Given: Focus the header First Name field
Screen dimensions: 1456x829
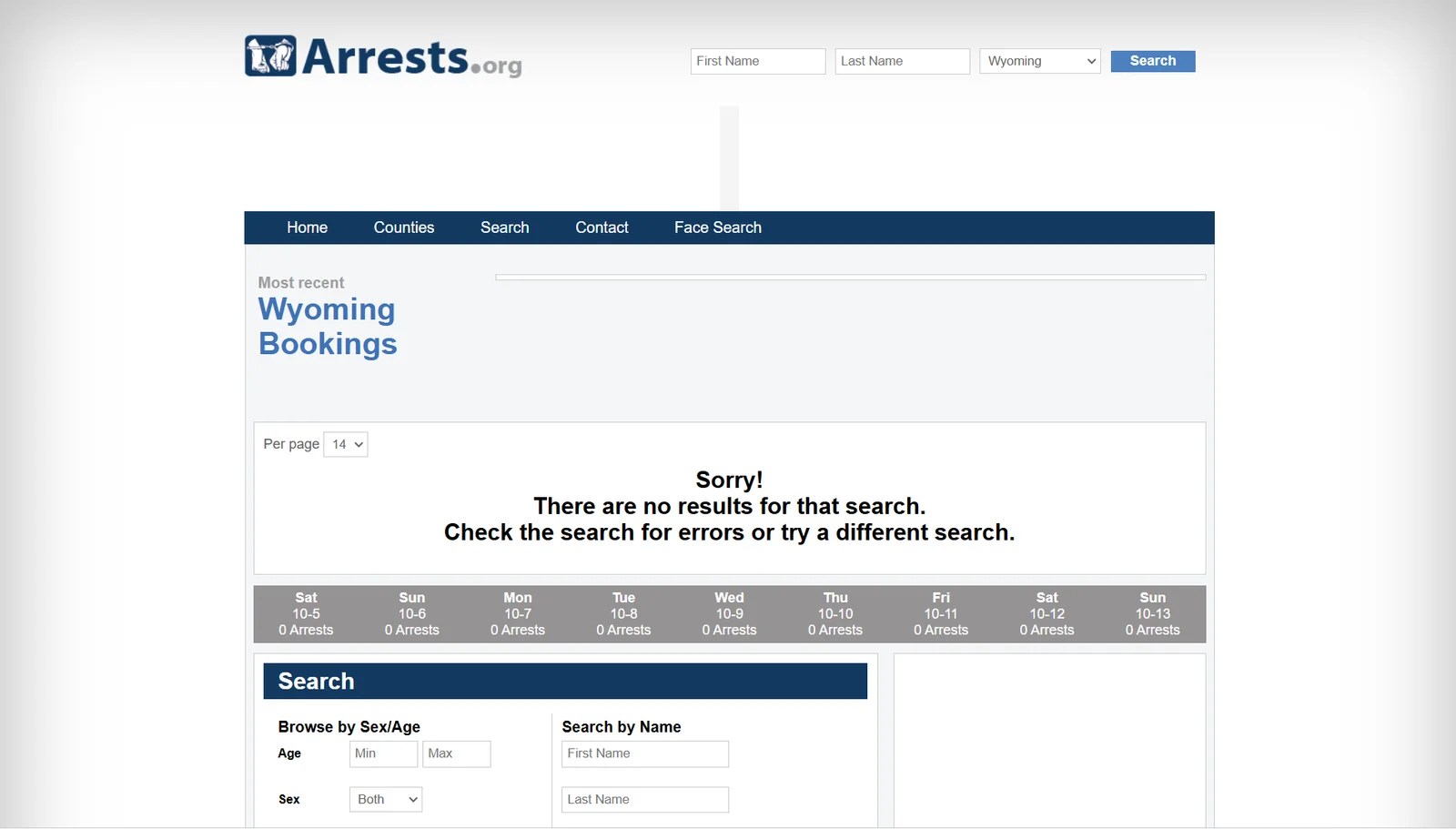Looking at the screenshot, I should (x=758, y=61).
